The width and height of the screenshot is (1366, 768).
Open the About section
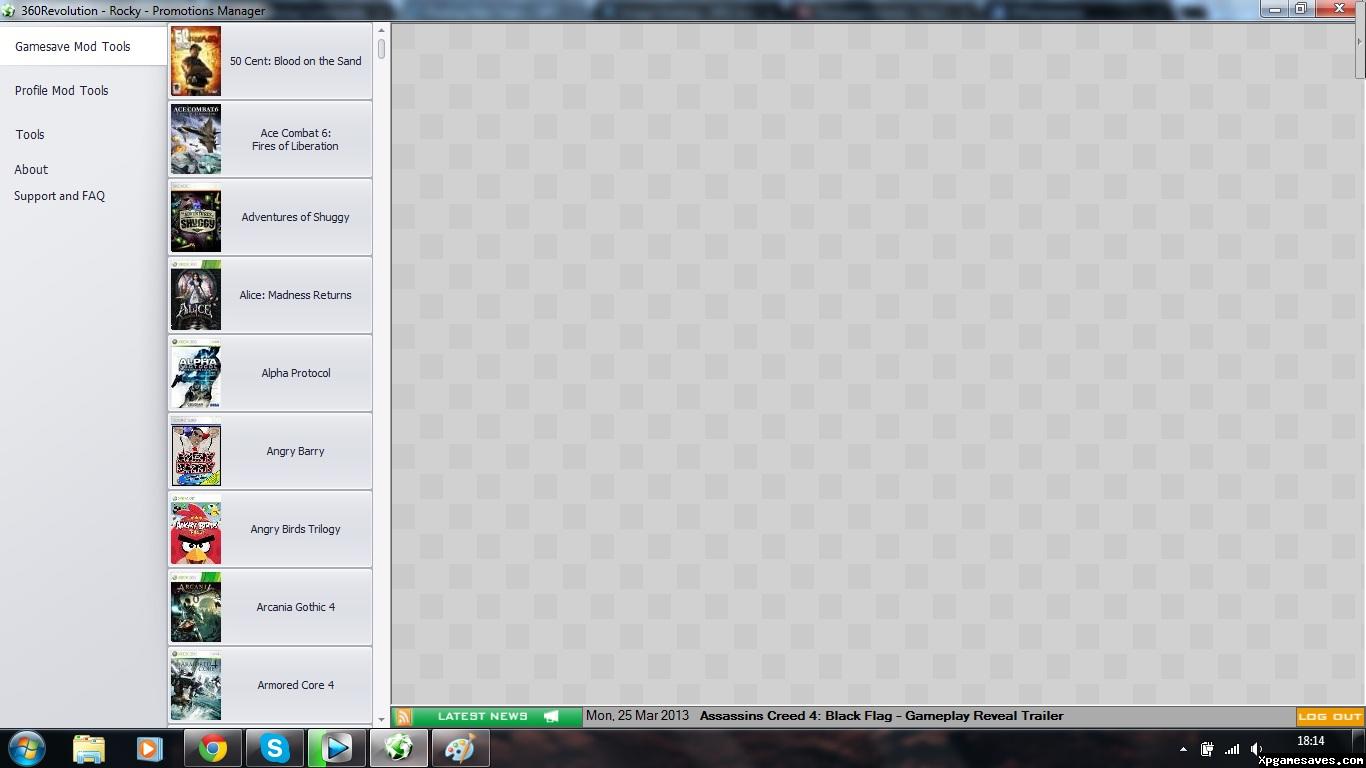31,170
